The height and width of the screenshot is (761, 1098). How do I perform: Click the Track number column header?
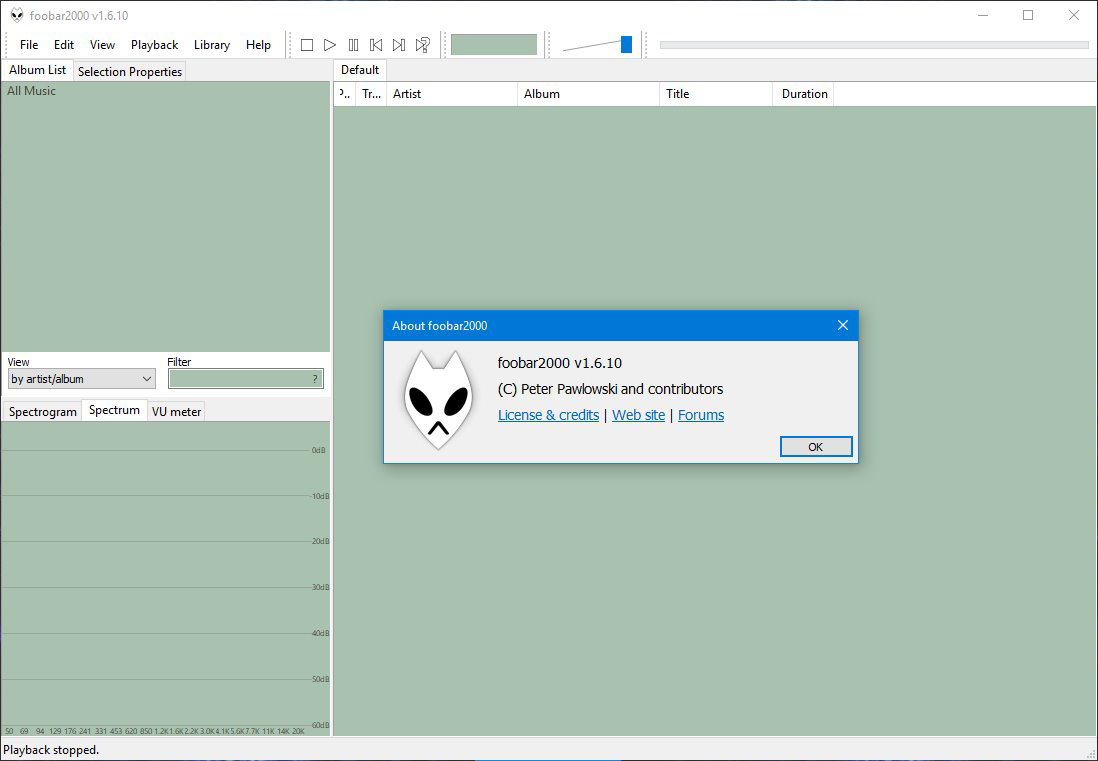(x=371, y=94)
